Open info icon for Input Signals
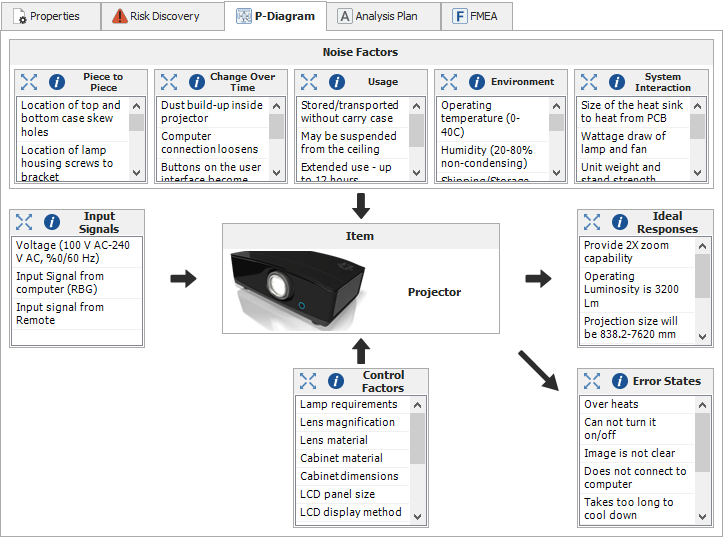This screenshot has width=723, height=537. point(52,222)
